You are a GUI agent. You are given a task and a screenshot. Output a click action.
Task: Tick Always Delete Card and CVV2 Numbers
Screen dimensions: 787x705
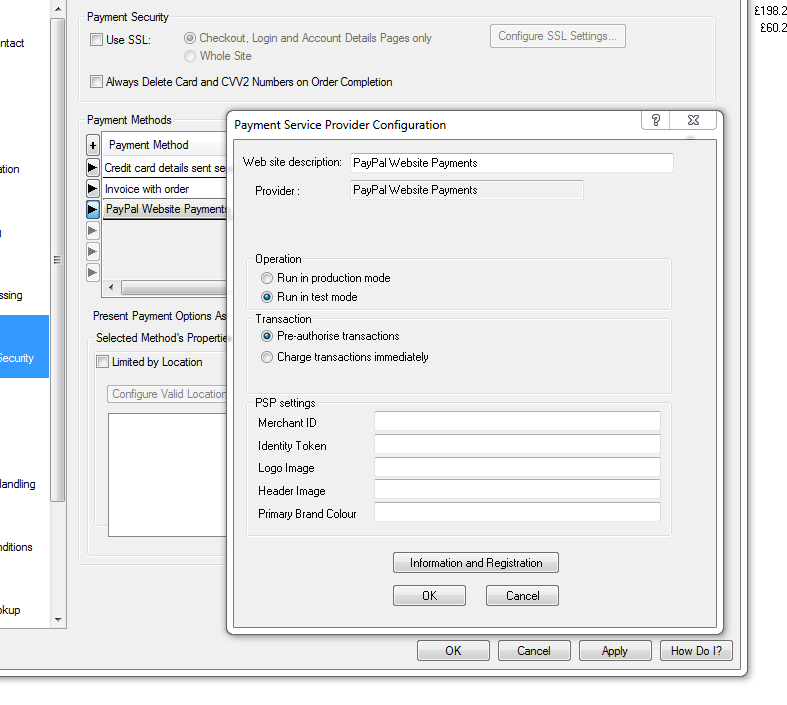point(96,82)
